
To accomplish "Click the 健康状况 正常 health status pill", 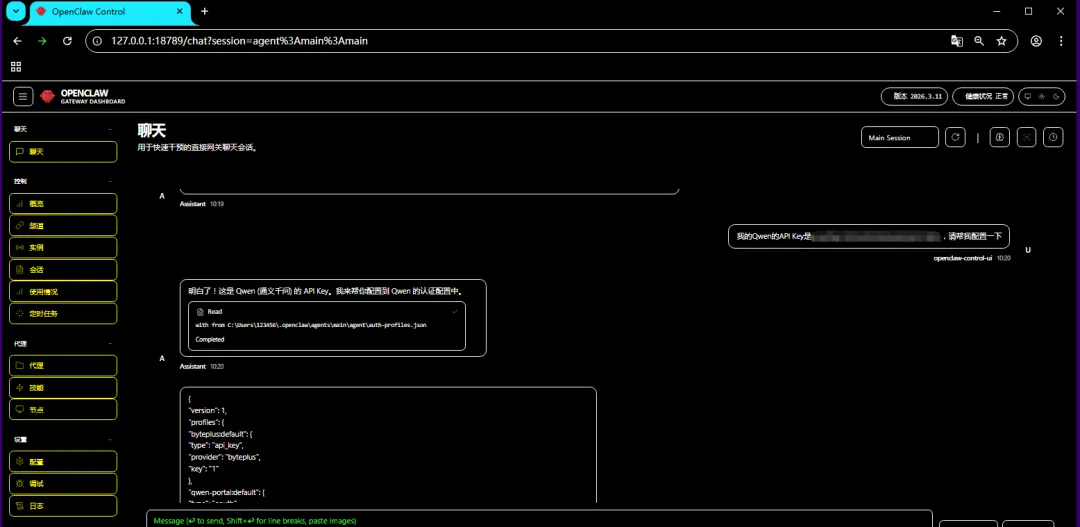I will (x=983, y=96).
